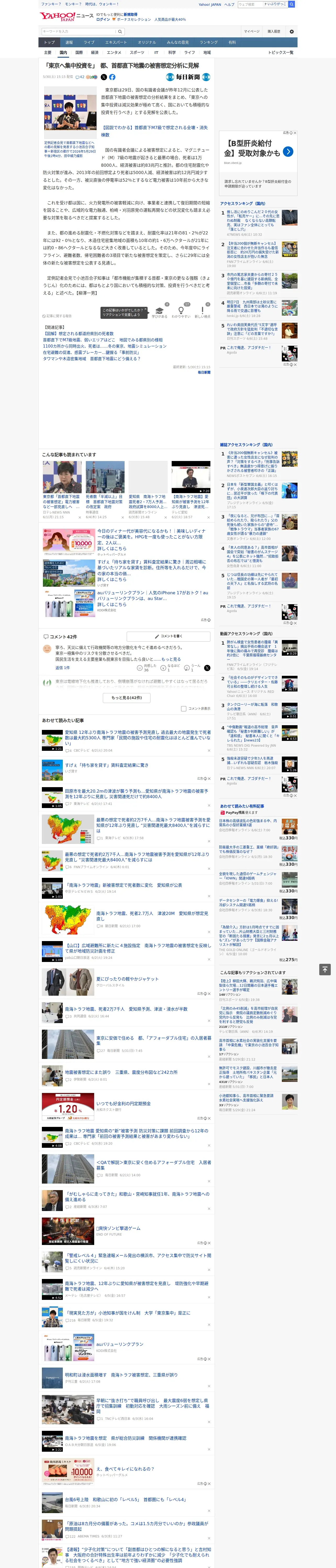Click the comment bubble showing 42
The image size is (336, 1568).
tap(80, 77)
